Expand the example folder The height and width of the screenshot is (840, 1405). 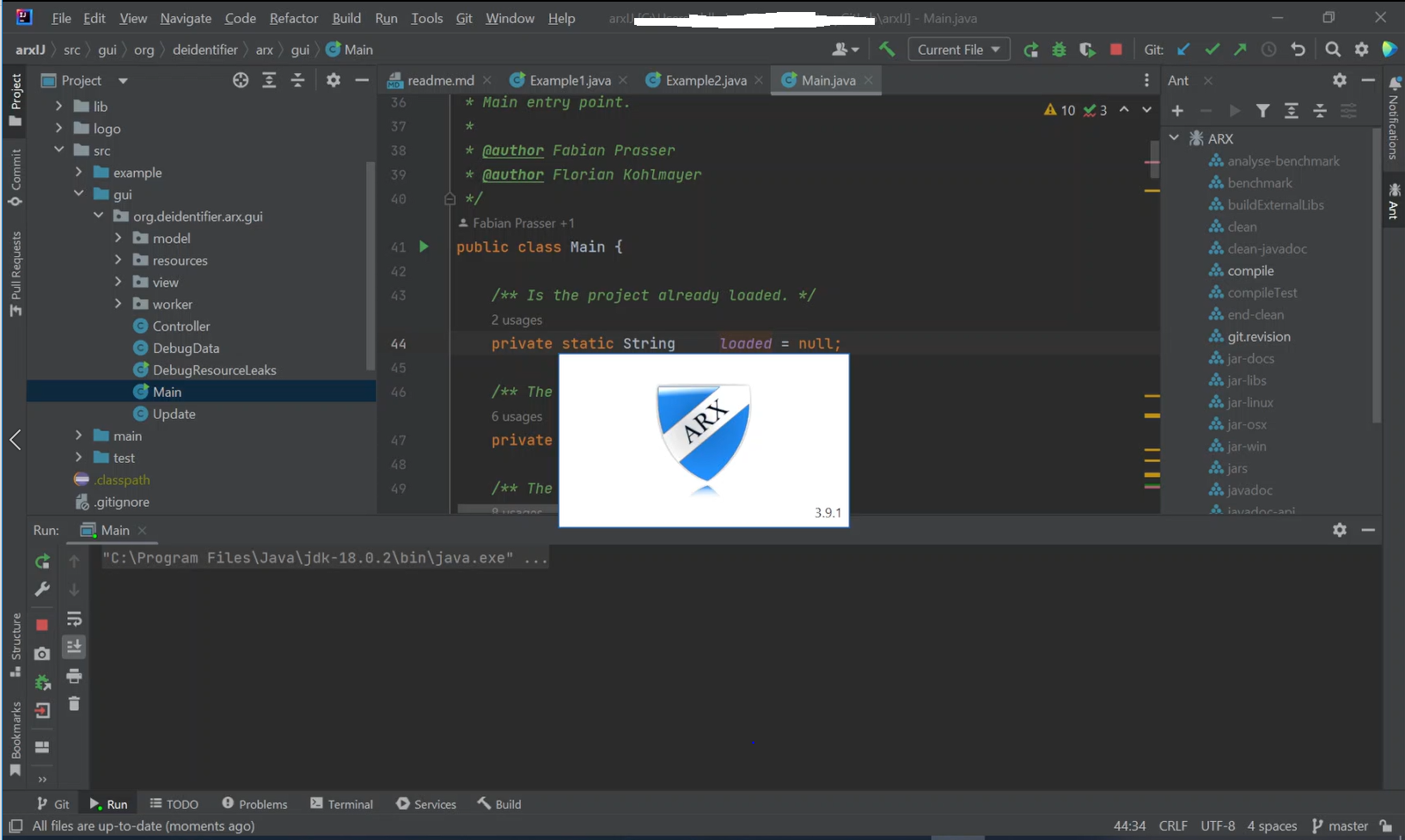[x=78, y=172]
